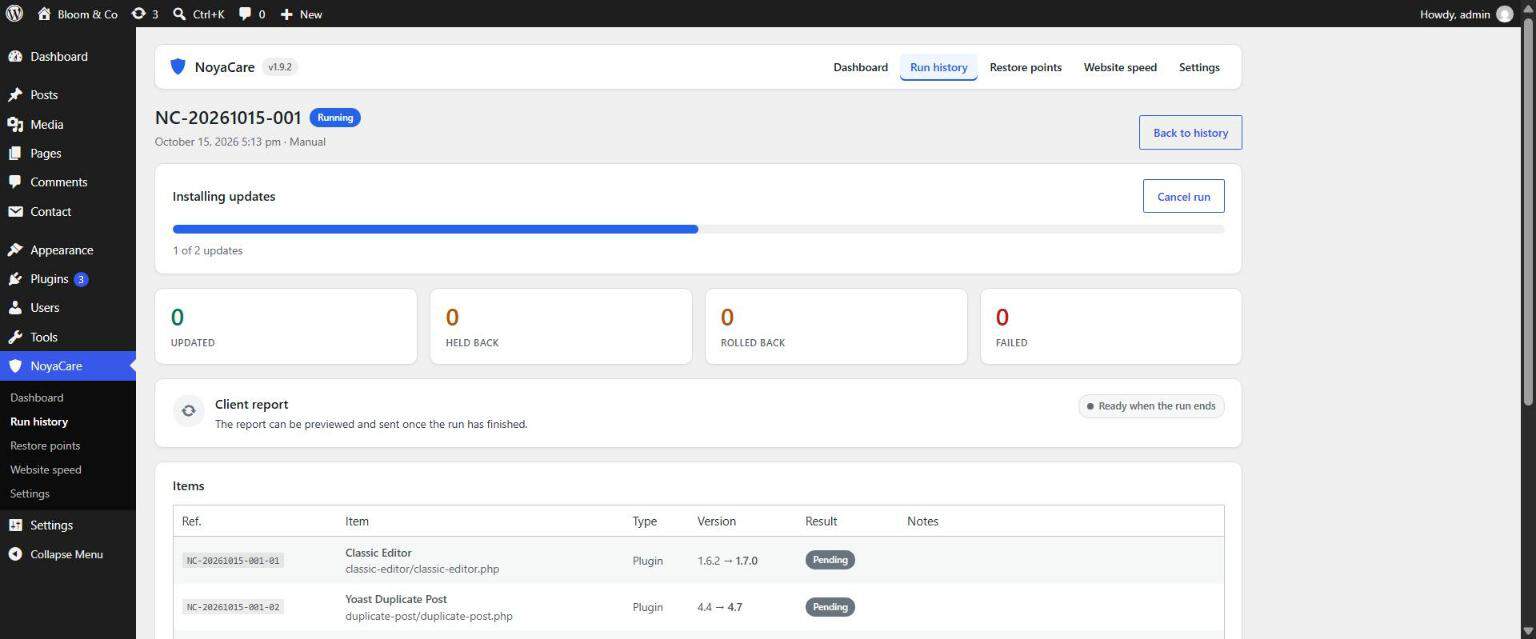
Task: Open the updates icon showing 3
Action: [x=139, y=14]
